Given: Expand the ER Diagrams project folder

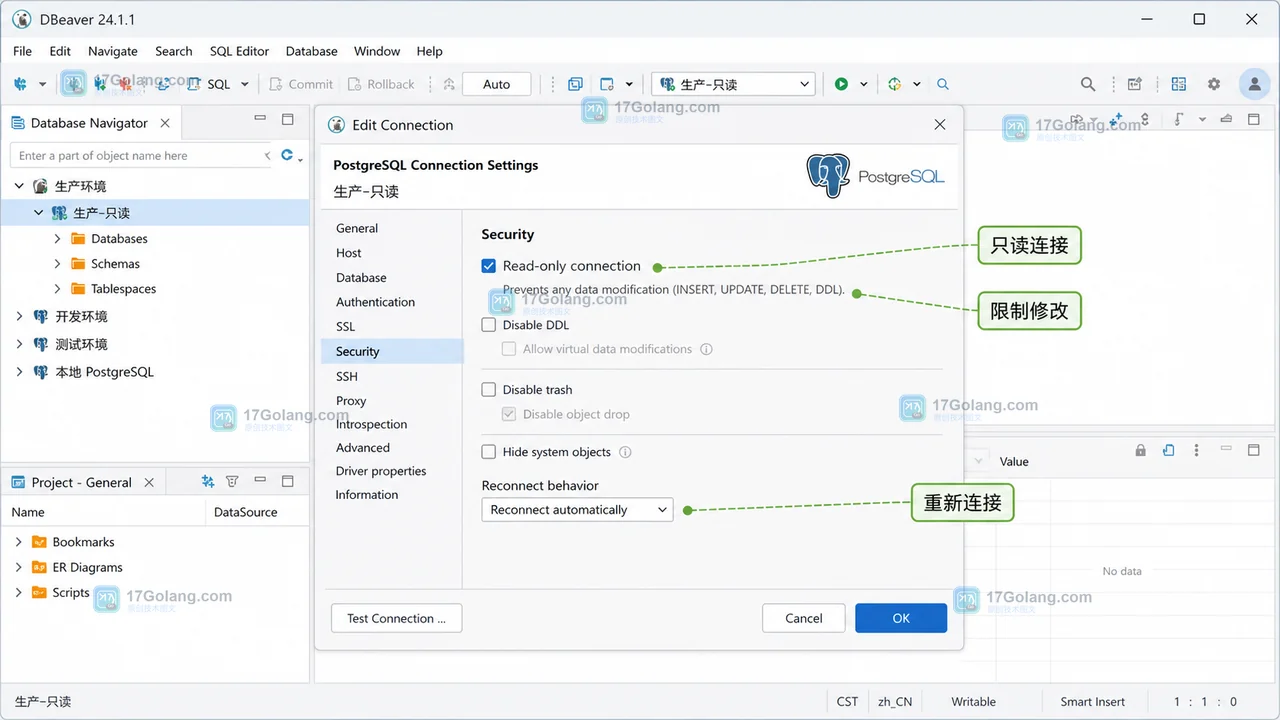Looking at the screenshot, I should point(19,567).
